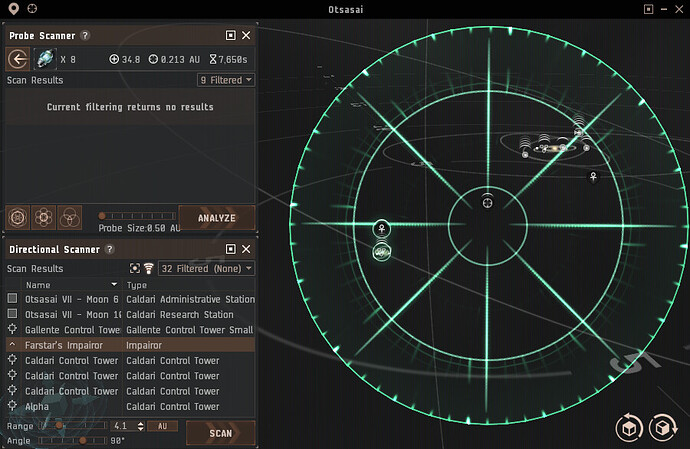The width and height of the screenshot is (690, 449).
Task: Select the Farstar's Impairor row
Action: (130, 345)
